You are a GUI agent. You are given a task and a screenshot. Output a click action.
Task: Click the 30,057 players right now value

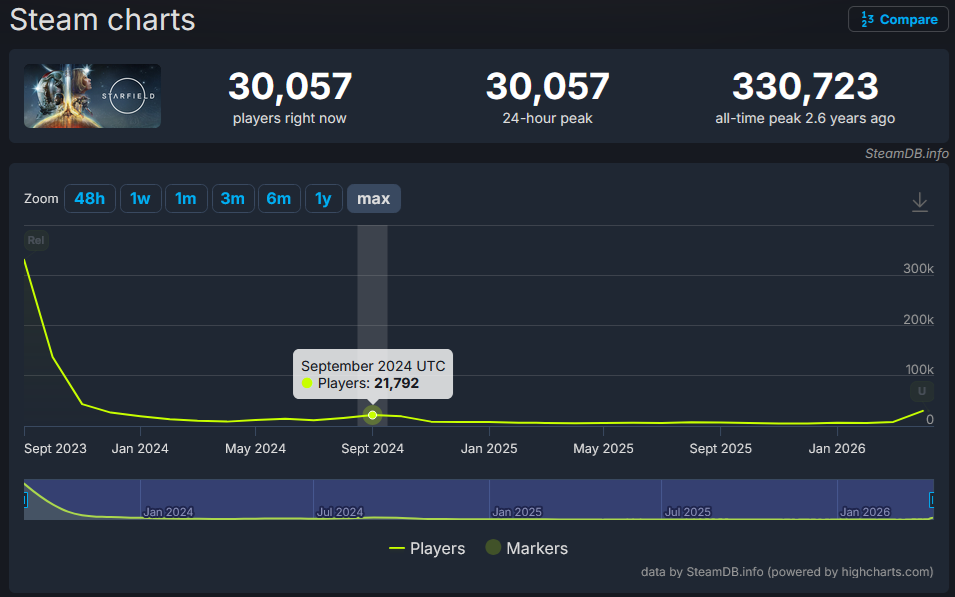(x=290, y=86)
